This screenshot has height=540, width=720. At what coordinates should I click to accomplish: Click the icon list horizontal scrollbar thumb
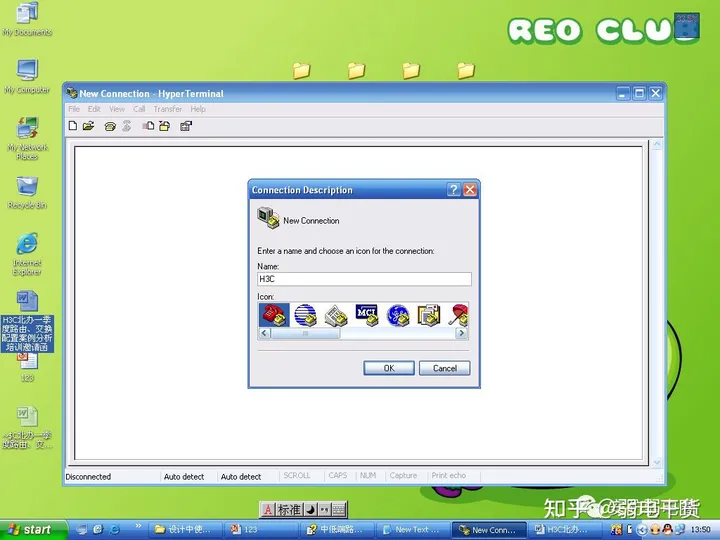pyautogui.click(x=305, y=333)
